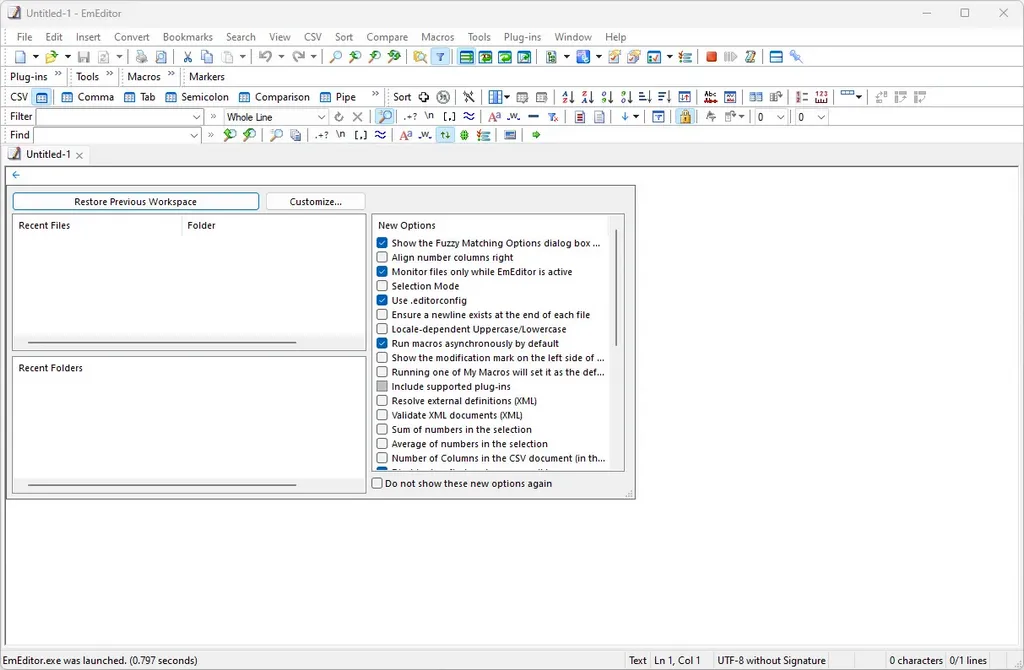The image size is (1024, 670).
Task: Uncheck Monitor files only while EmEditor is active
Action: [382, 272]
